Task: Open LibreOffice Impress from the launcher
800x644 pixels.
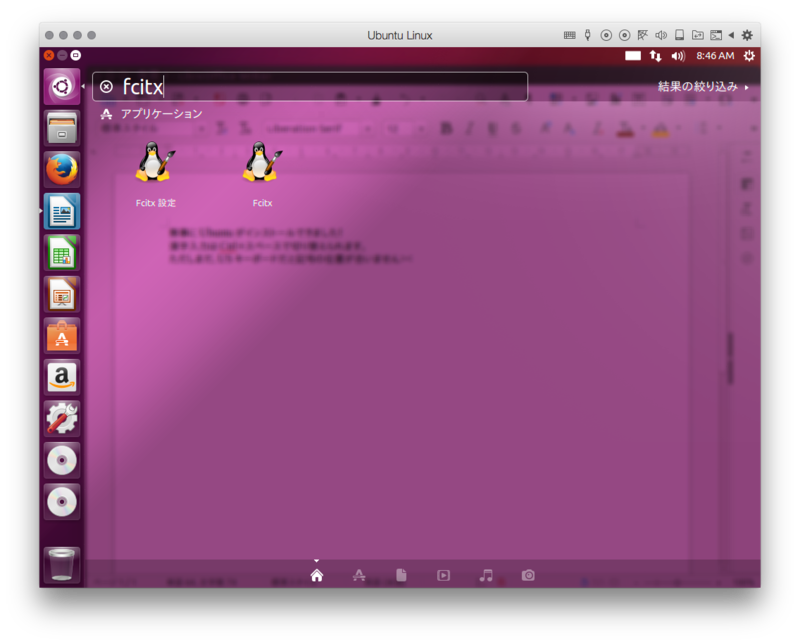Action: 62,294
